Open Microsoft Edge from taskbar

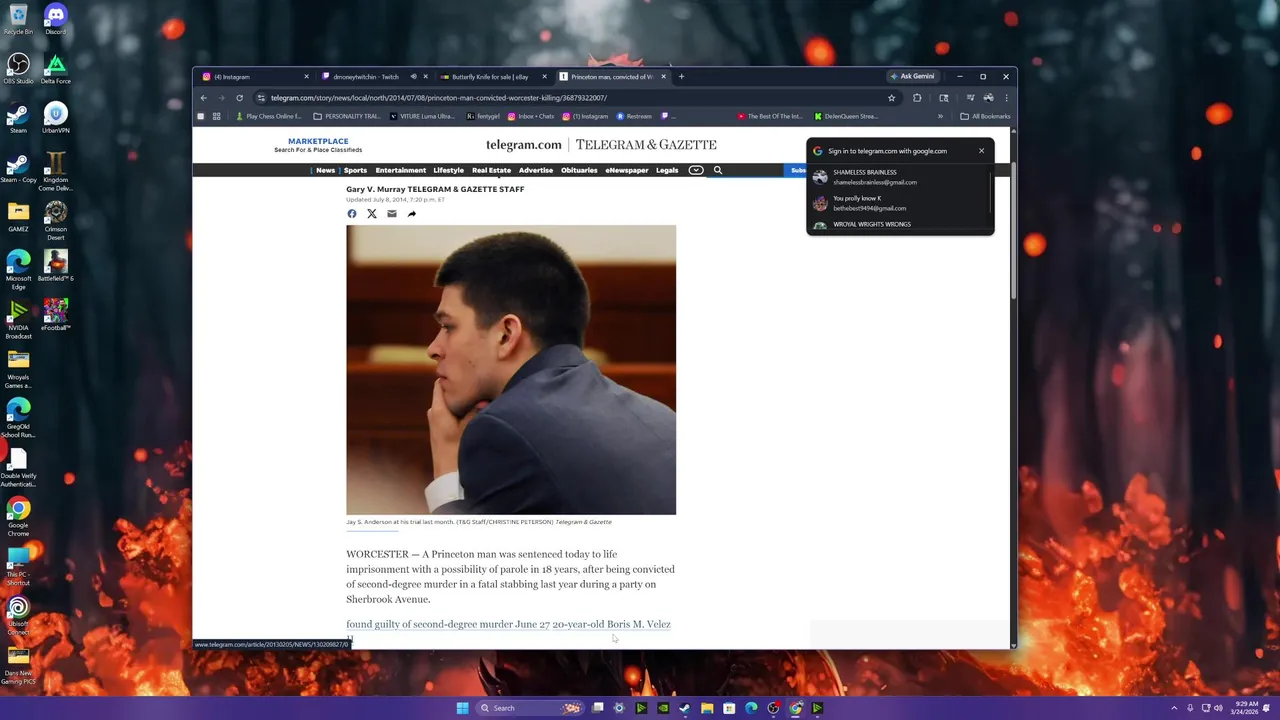click(751, 708)
